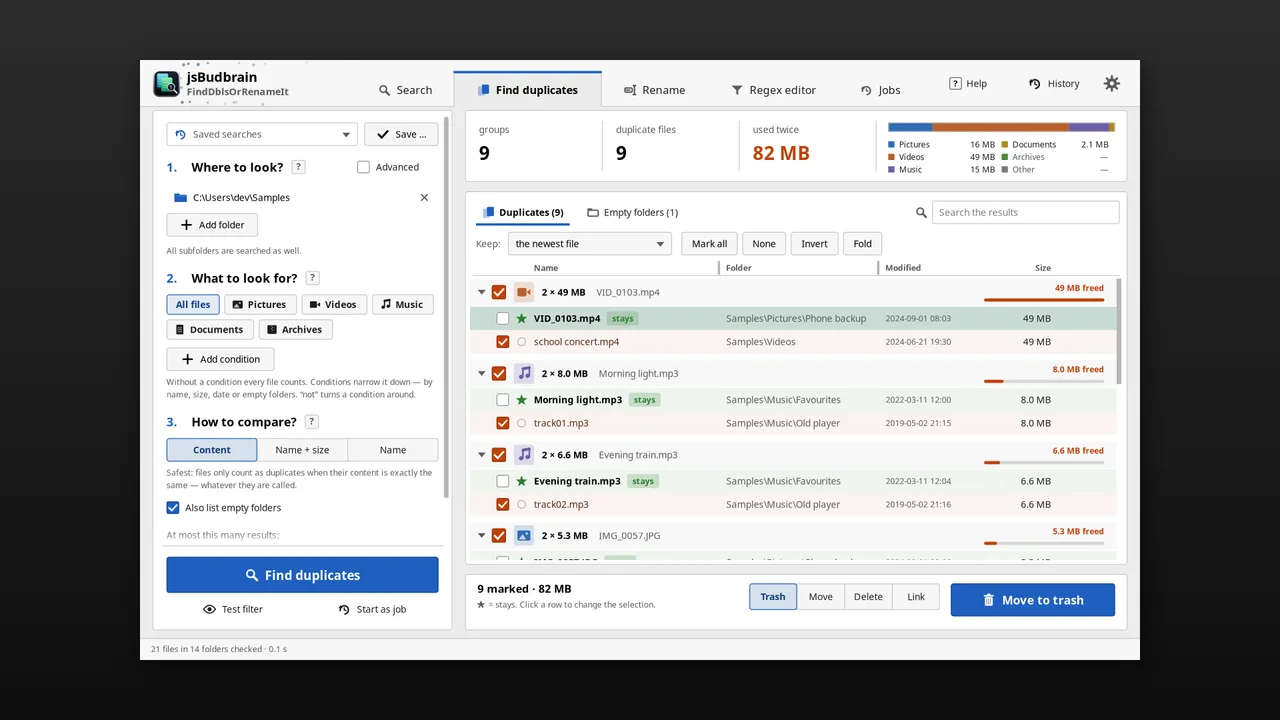
Task: Click the circle marker next to track01.mp3
Action: (x=521, y=423)
